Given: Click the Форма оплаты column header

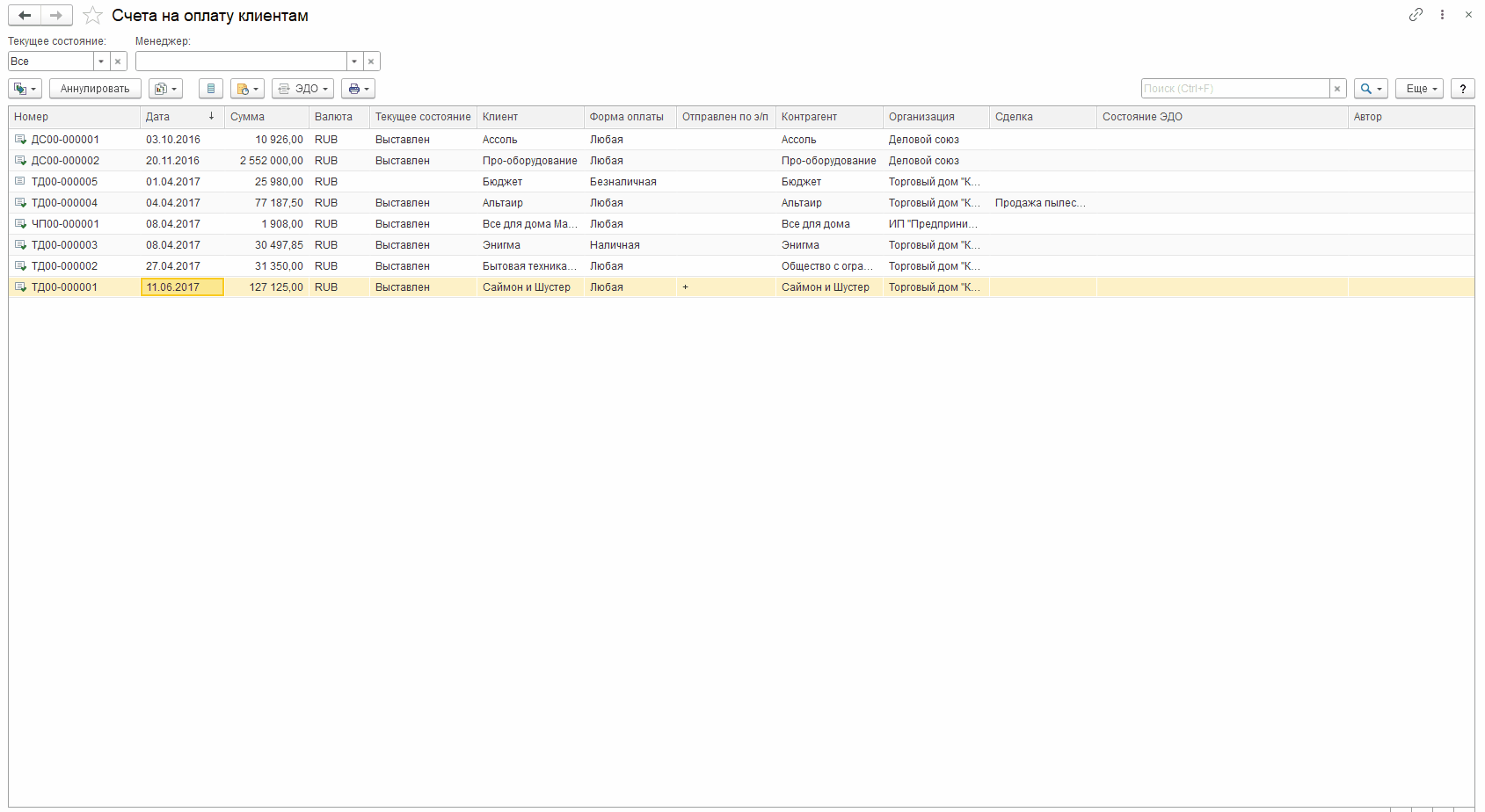Looking at the screenshot, I should click(x=630, y=117).
